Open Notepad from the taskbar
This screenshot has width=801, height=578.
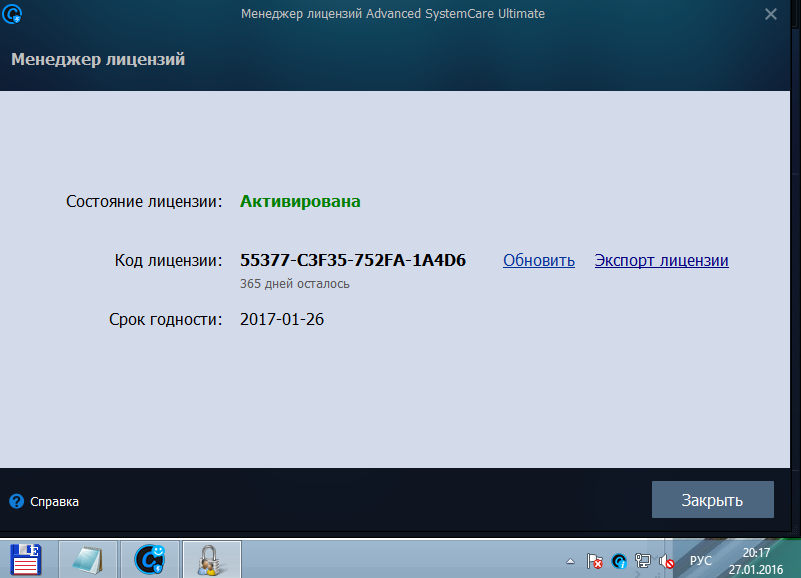[x=88, y=560]
